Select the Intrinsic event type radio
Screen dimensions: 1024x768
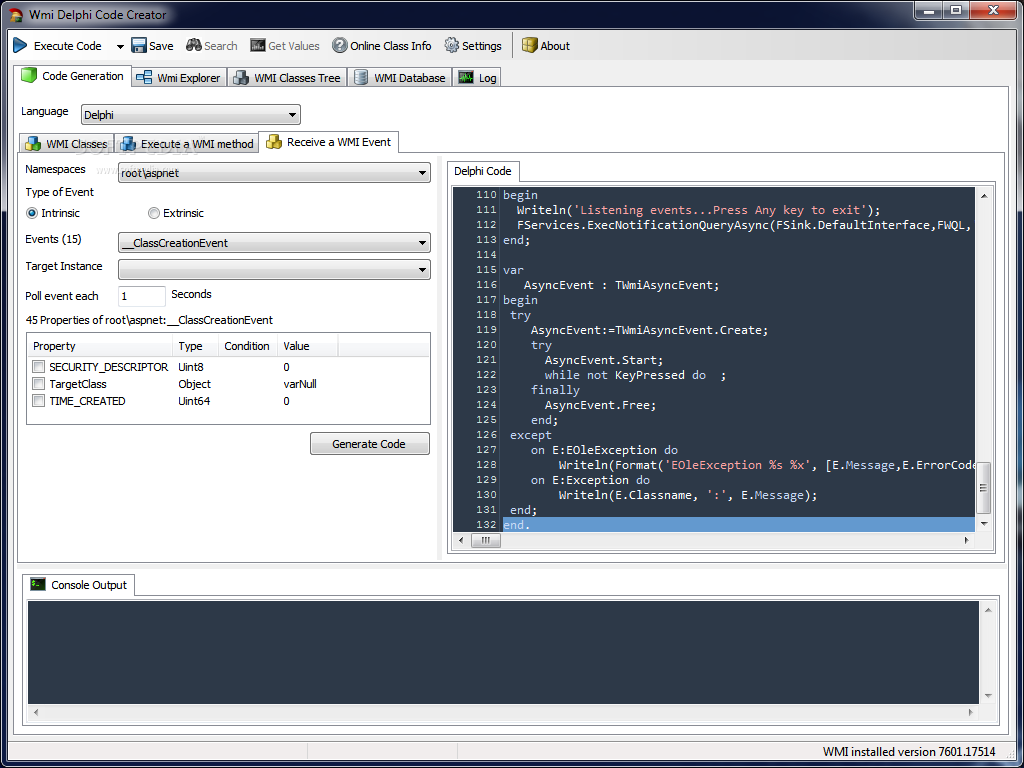(x=31, y=213)
